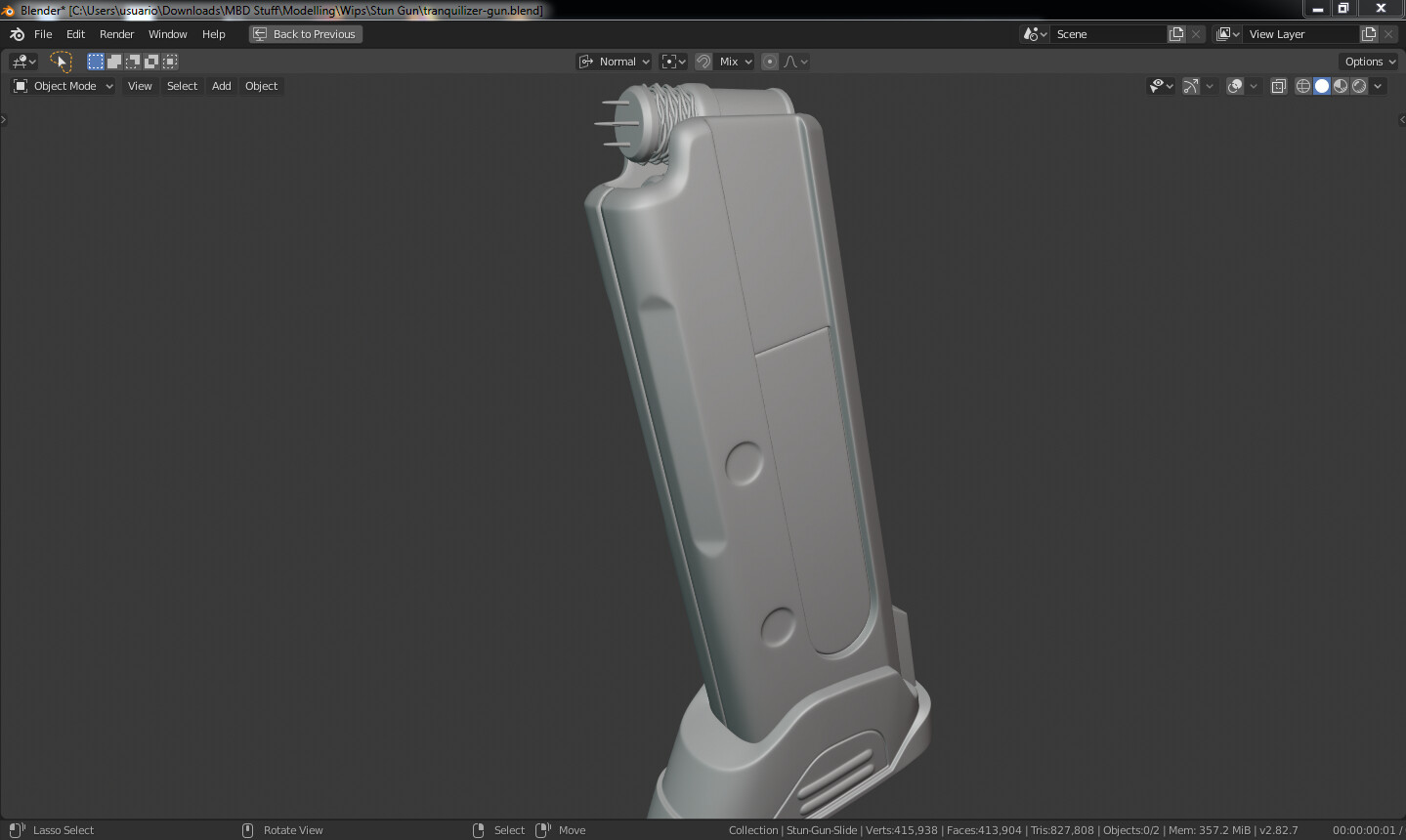
Task: Click the Scene name field
Action: point(1109,34)
